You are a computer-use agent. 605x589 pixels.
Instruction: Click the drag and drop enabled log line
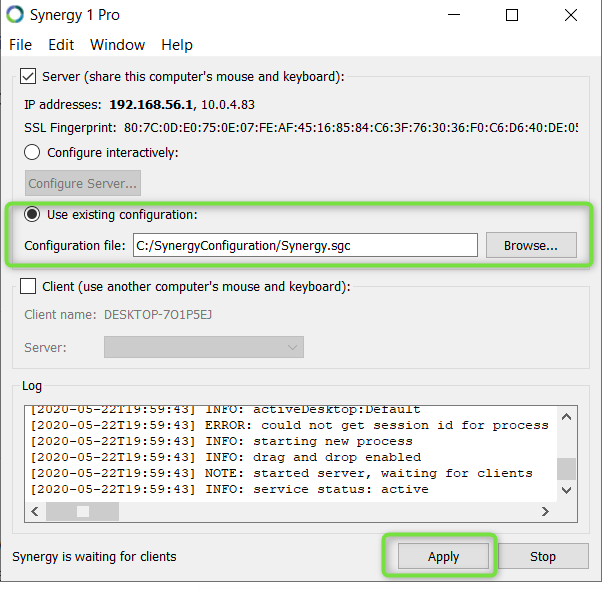(226, 457)
